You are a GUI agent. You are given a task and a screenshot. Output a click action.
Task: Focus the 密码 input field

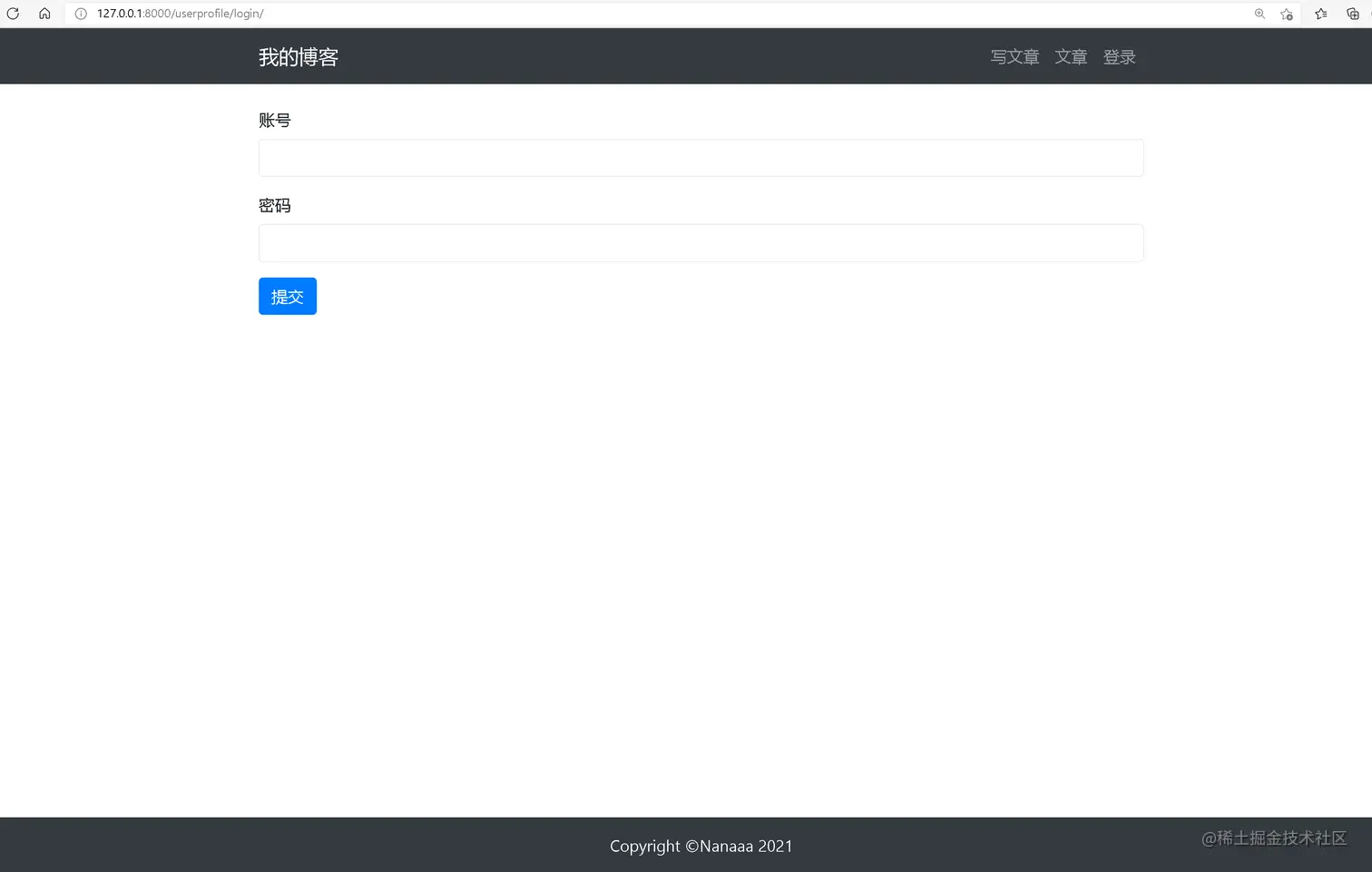pos(701,243)
